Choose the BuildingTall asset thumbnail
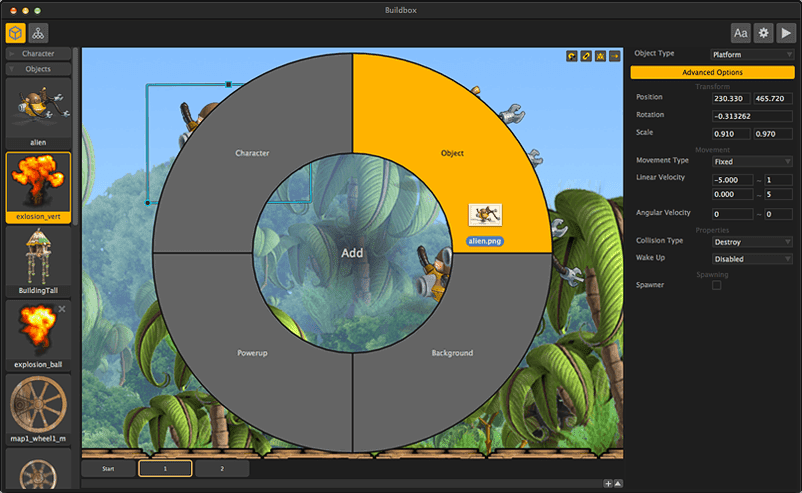Image resolution: width=802 pixels, height=493 pixels. [38, 261]
